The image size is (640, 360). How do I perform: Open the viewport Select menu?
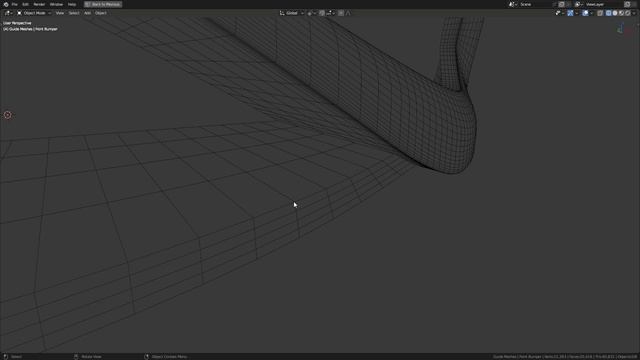(74, 13)
